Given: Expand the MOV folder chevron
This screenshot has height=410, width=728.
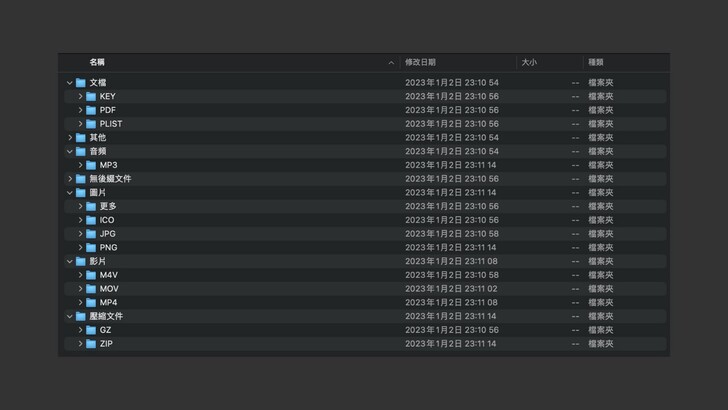Looking at the screenshot, I should tap(80, 289).
